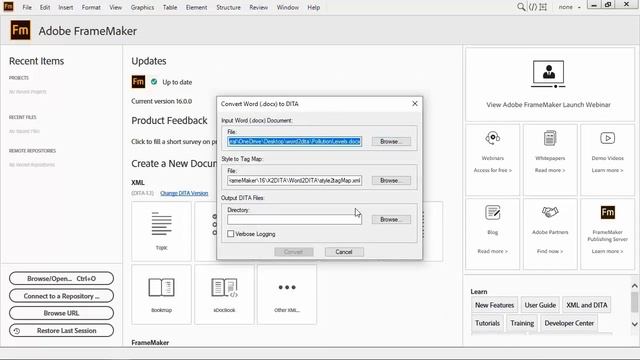The width and height of the screenshot is (640, 360).
Task: Click Cancel in Convert dialog
Action: 344,252
